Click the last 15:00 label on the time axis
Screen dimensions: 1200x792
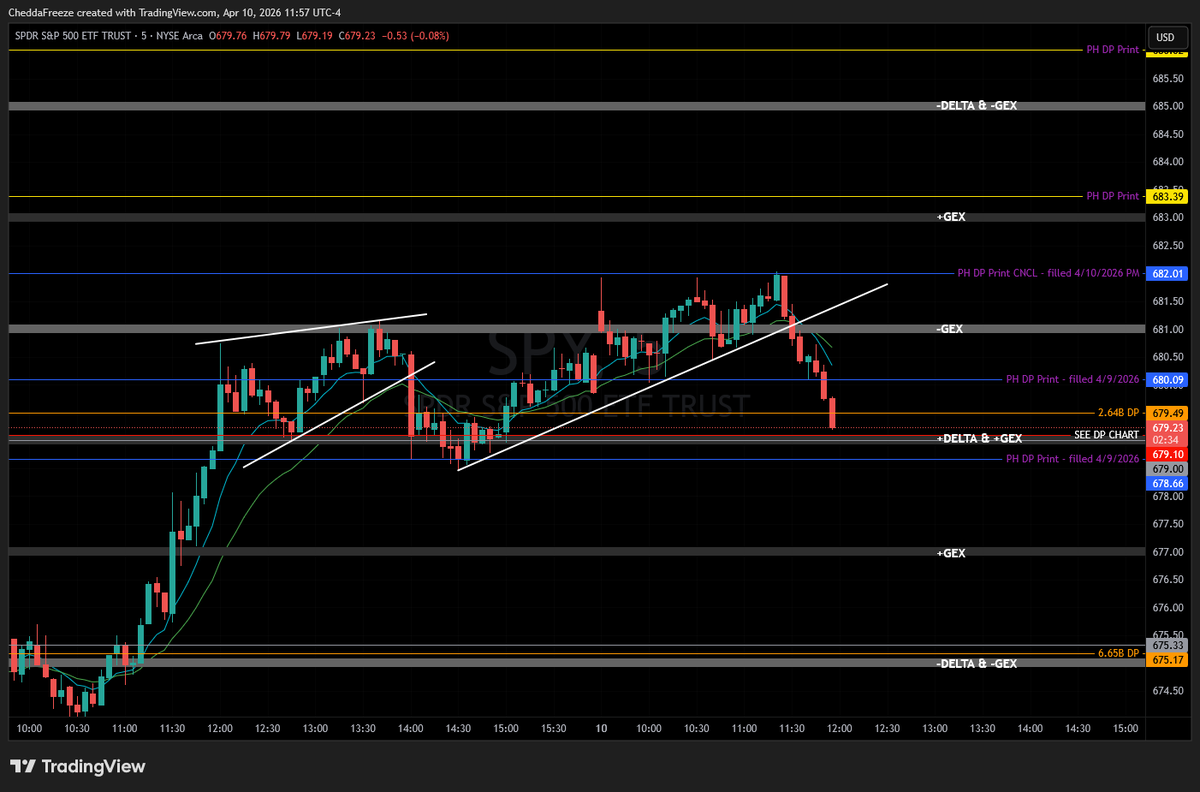coord(1125,729)
